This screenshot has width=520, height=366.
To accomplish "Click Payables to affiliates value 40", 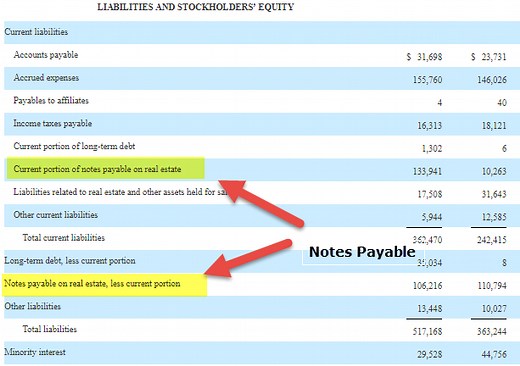I will (x=502, y=103).
